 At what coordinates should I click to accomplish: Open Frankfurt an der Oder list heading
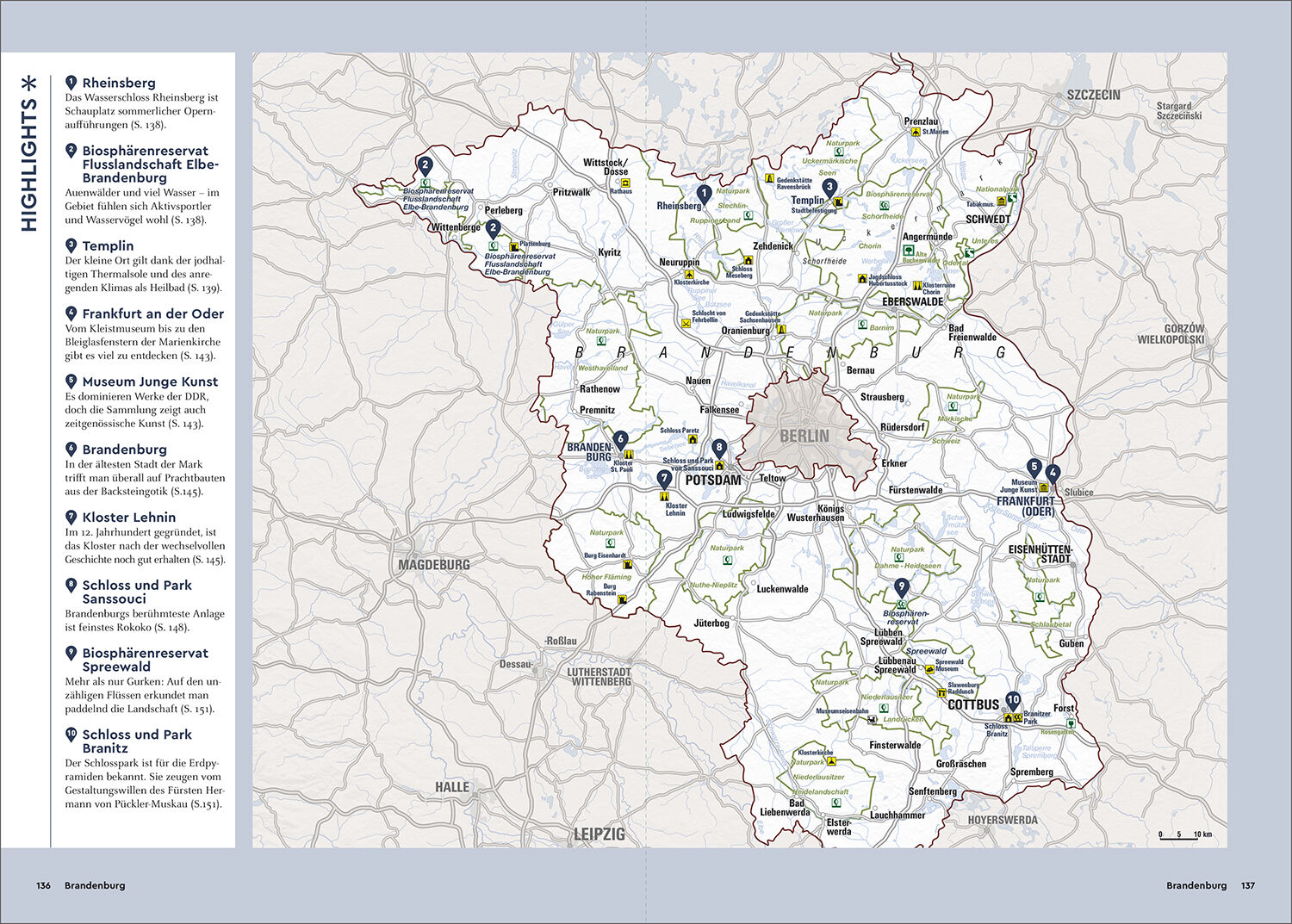(x=152, y=313)
